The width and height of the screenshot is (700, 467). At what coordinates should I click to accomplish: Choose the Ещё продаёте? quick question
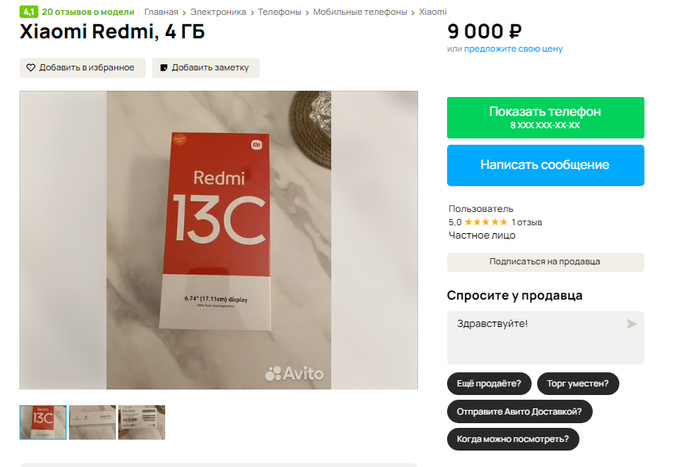[x=488, y=383]
